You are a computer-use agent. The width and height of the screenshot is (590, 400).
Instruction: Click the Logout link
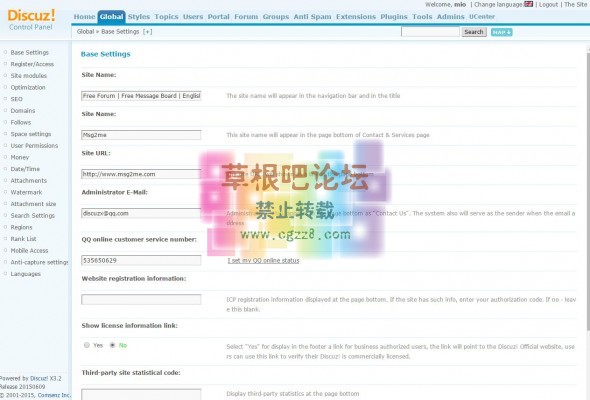click(549, 5)
